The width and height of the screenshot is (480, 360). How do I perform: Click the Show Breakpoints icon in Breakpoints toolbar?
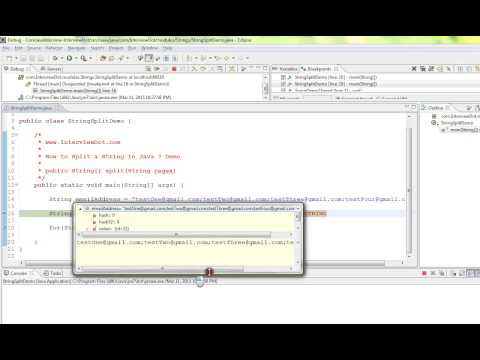click(x=431, y=69)
